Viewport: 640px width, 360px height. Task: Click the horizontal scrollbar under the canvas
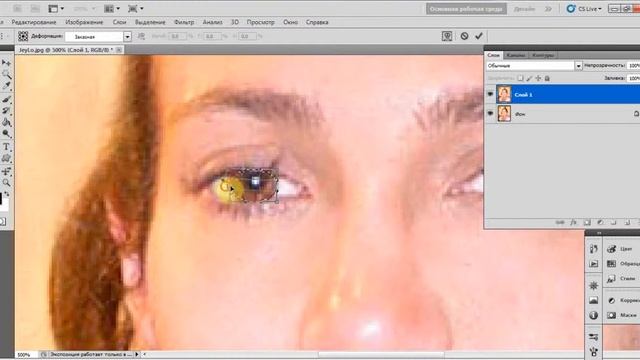380,355
